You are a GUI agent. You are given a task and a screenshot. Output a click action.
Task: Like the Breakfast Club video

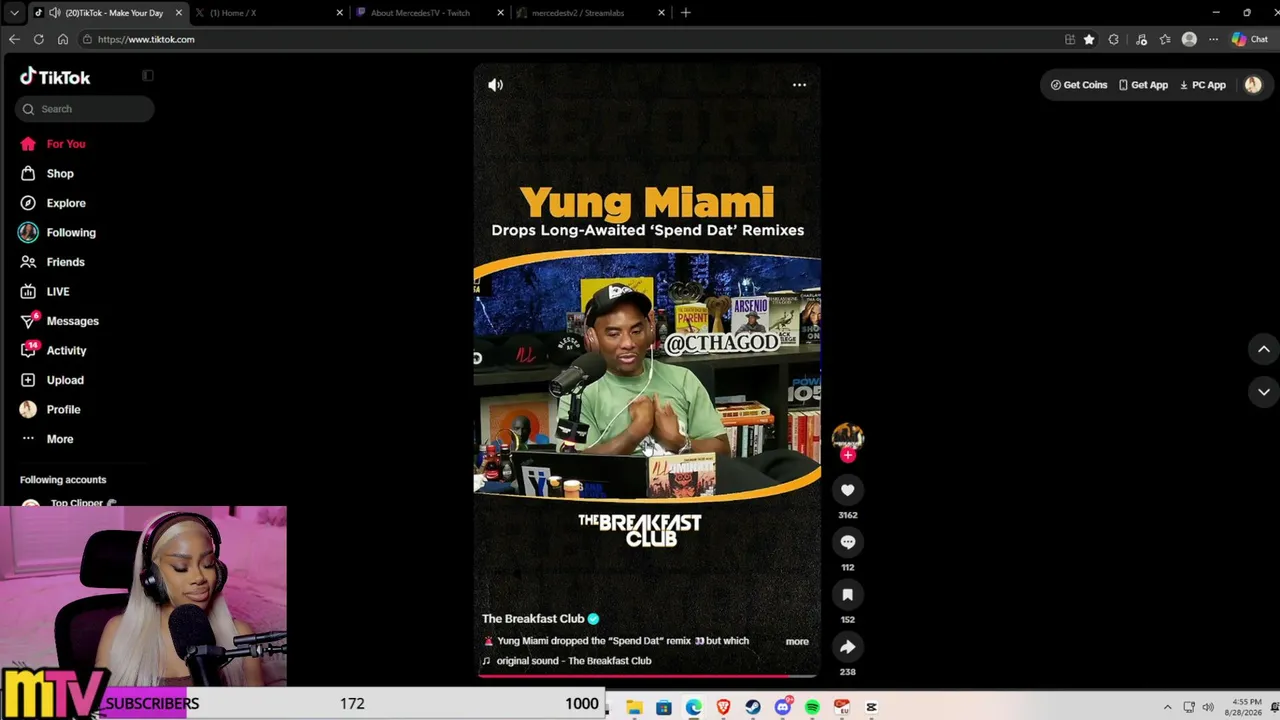(847, 490)
